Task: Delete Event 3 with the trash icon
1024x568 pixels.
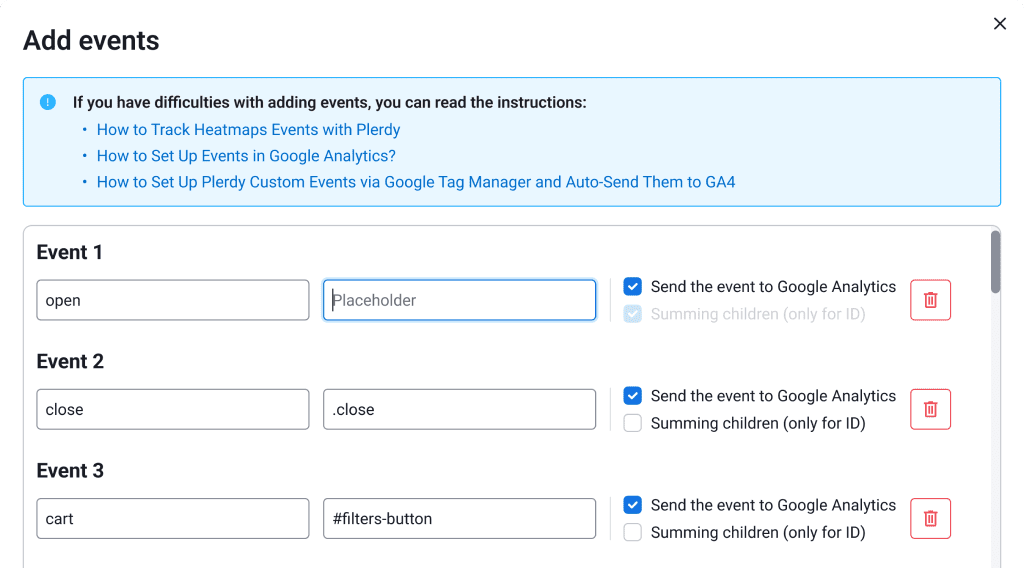Action: (930, 518)
